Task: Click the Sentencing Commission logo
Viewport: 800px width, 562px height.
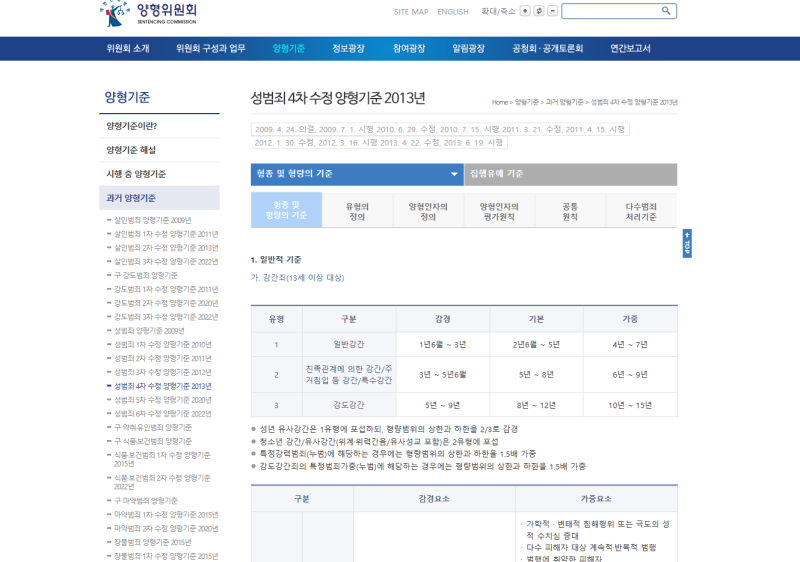Action: point(148,13)
